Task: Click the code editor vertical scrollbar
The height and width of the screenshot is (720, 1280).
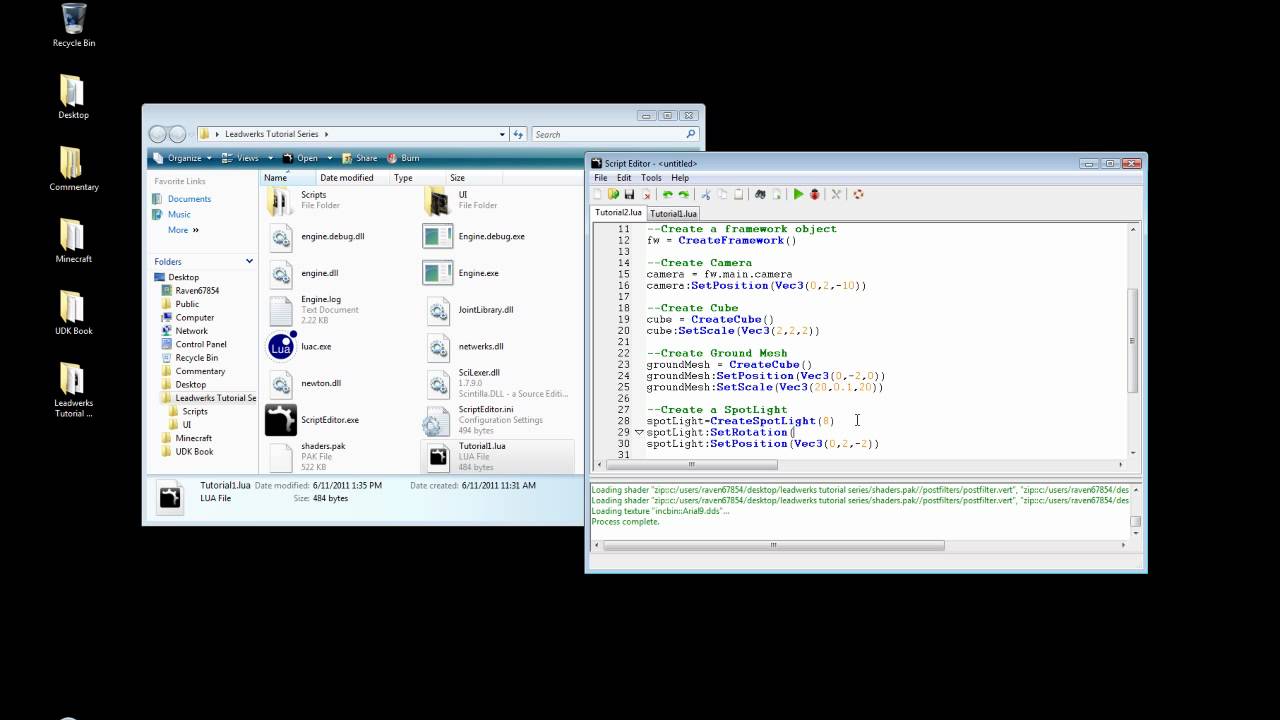Action: click(1133, 340)
